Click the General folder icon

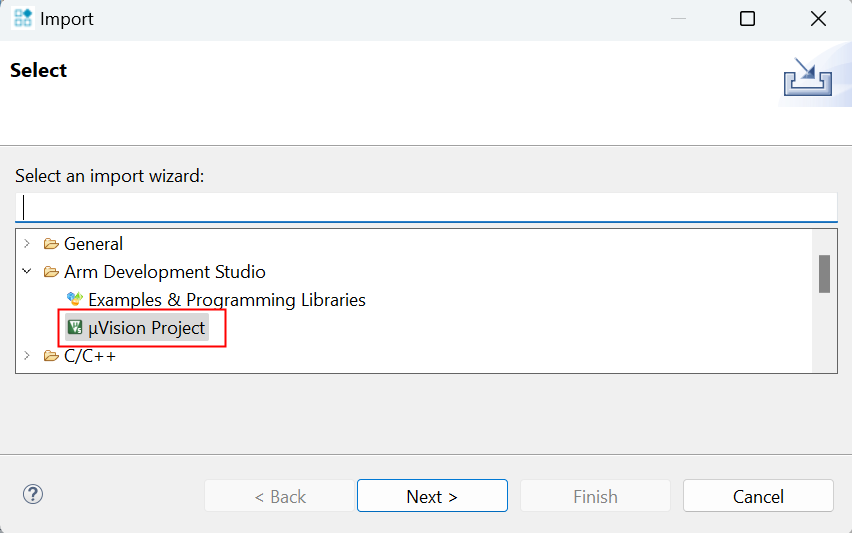pos(51,244)
